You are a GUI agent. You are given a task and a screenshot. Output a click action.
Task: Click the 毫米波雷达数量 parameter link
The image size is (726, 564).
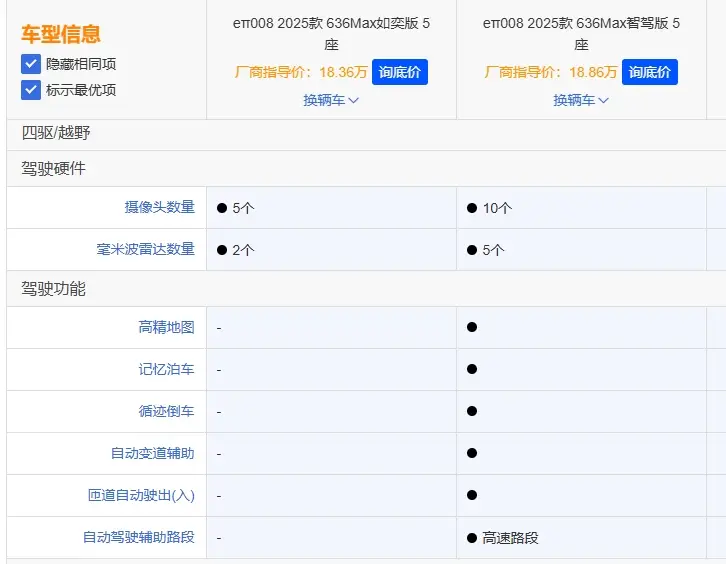coord(145,249)
